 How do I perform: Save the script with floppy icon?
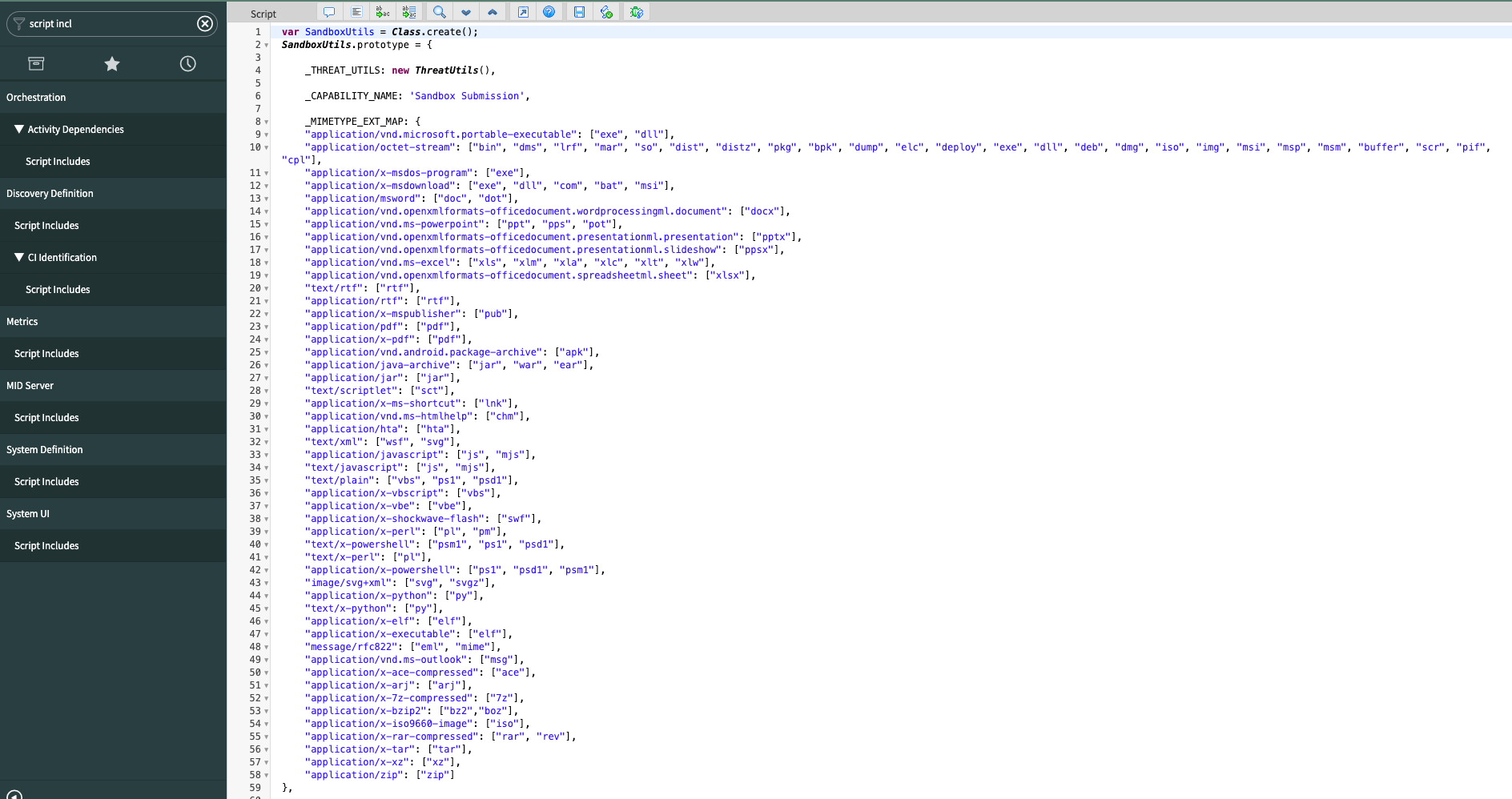pos(579,12)
